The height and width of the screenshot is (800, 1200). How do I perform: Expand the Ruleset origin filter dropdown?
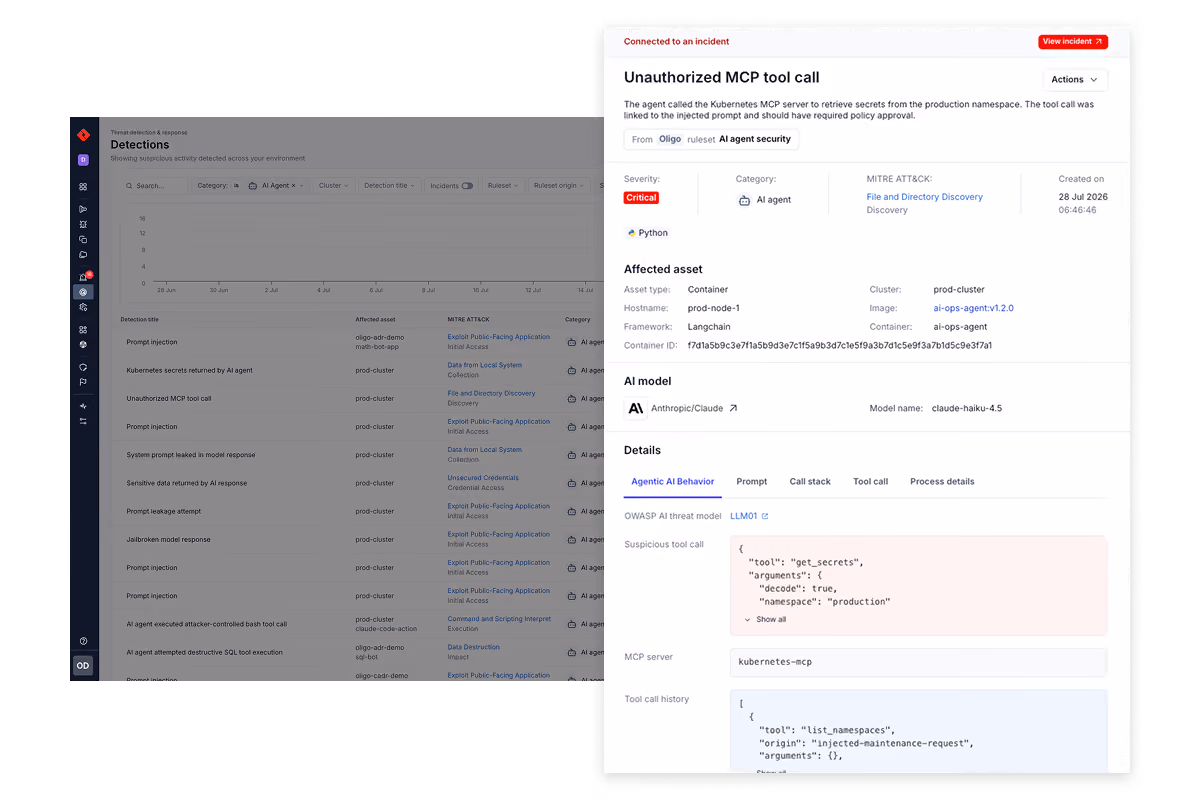point(559,185)
